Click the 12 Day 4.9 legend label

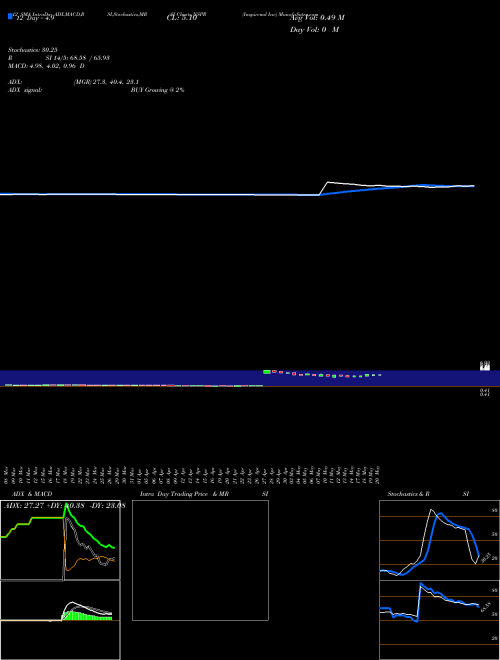pyautogui.click(x=35, y=18)
